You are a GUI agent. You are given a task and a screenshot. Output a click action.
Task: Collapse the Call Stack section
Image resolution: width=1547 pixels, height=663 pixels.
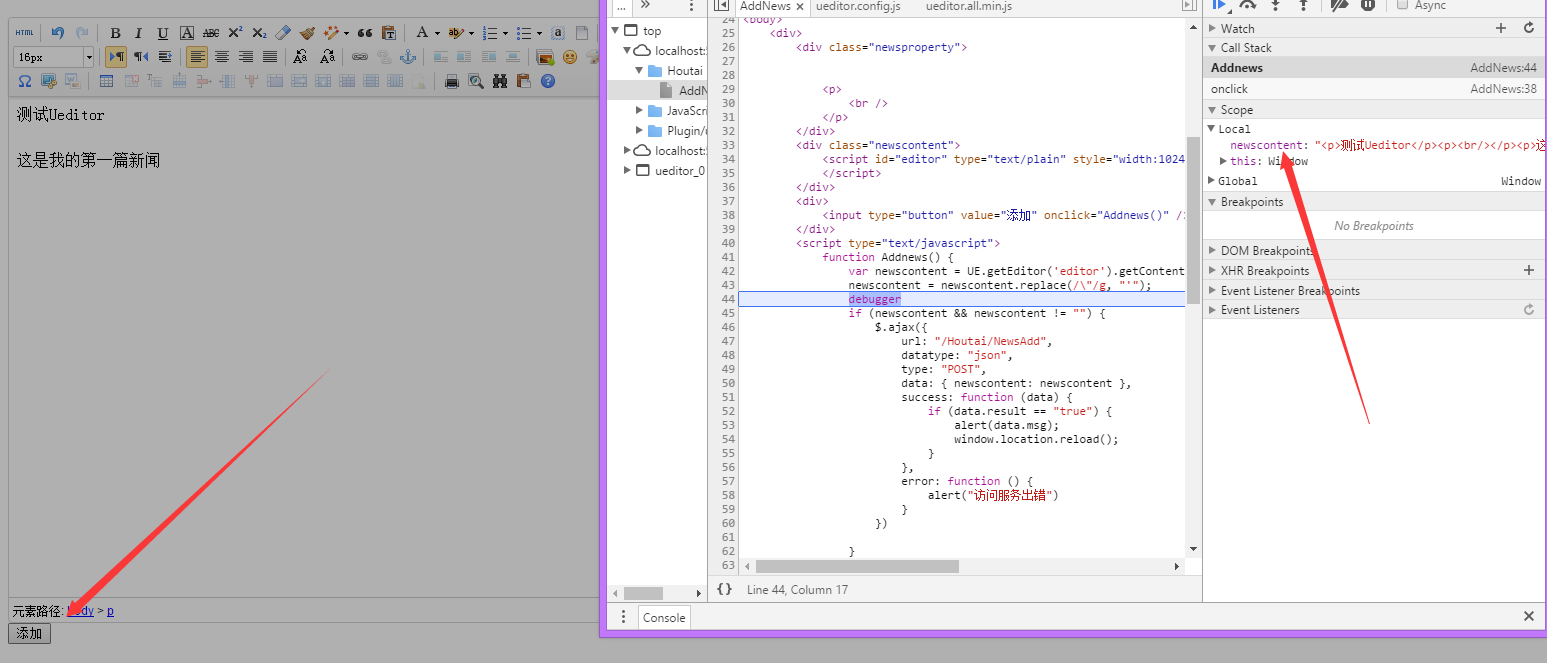pyautogui.click(x=1212, y=47)
